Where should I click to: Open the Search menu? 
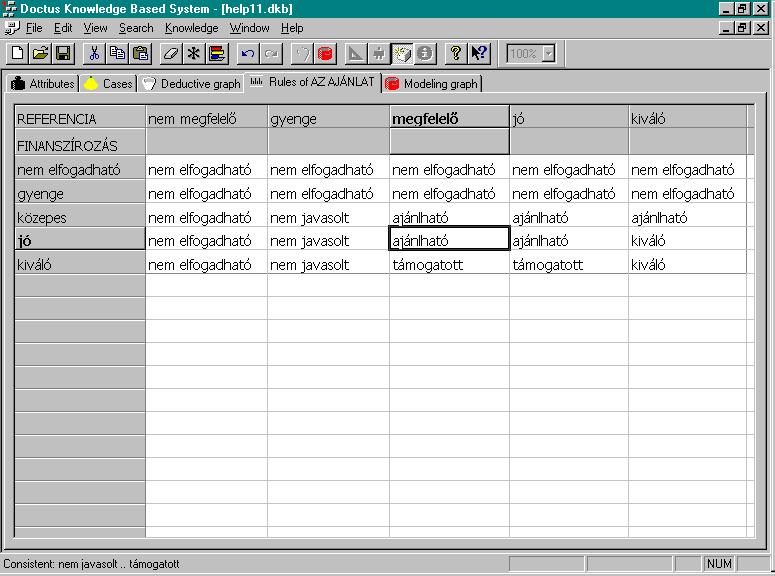(136, 28)
